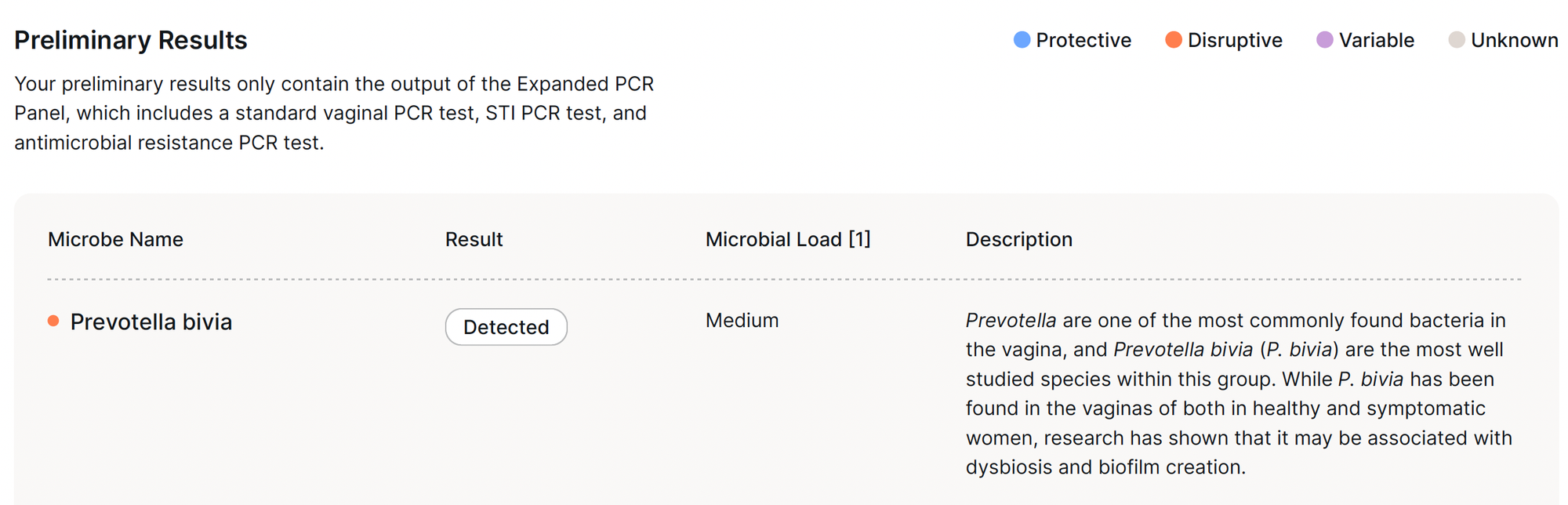
Task: Click the Prevotella bivia microbe name
Action: click(151, 322)
